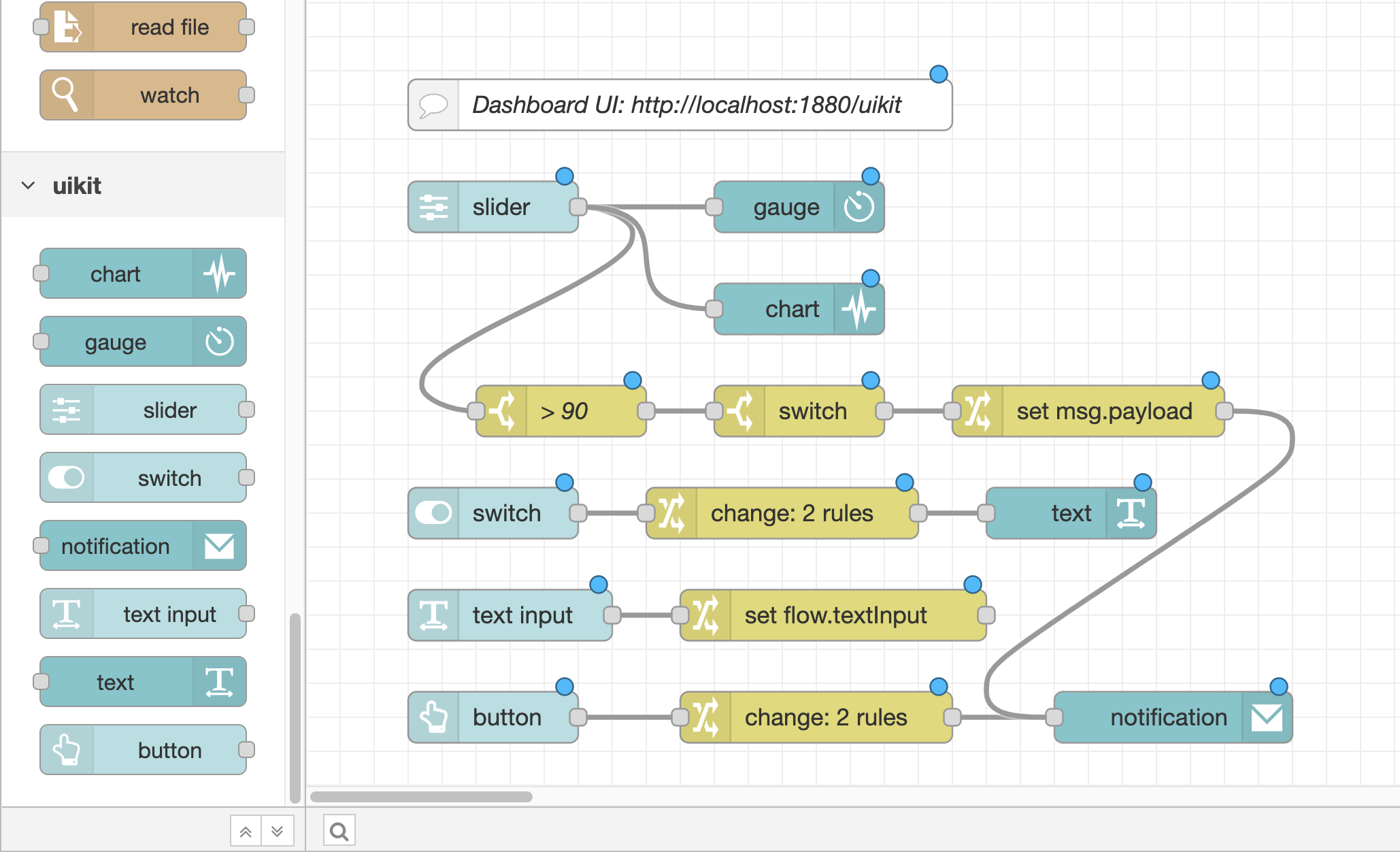This screenshot has width=1400, height=852.
Task: Click the T icon on the text flow node
Action: [1131, 513]
